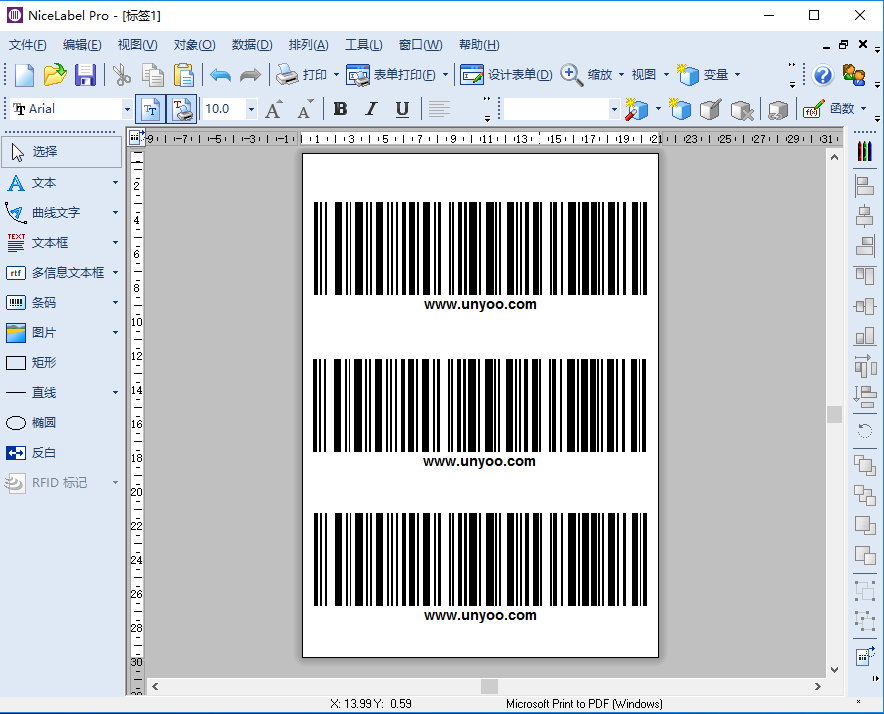Select the 曲线文字 curved text tool
Image resolution: width=884 pixels, height=714 pixels.
55,213
